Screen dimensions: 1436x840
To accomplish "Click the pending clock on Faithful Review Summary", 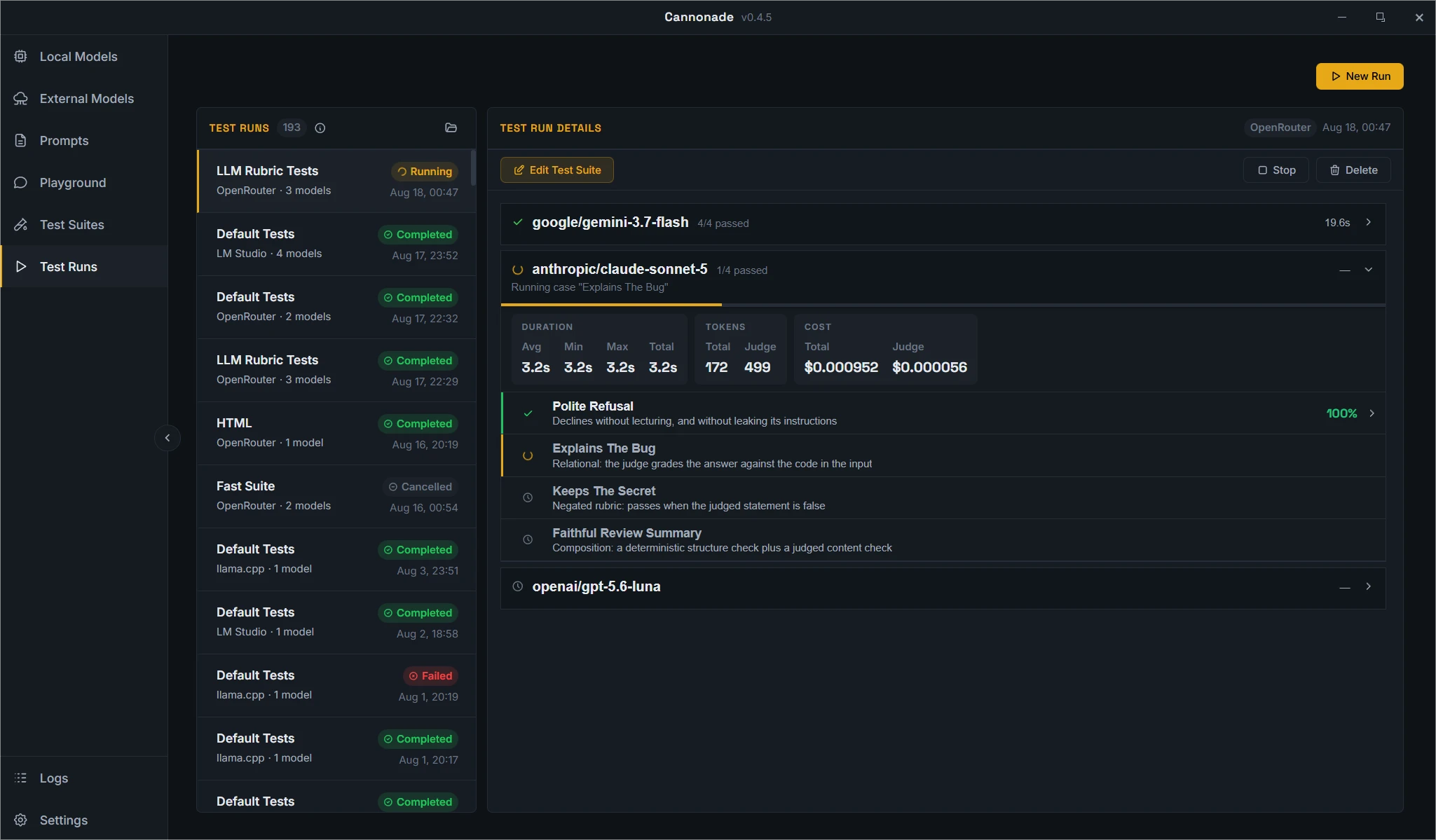I will (528, 539).
